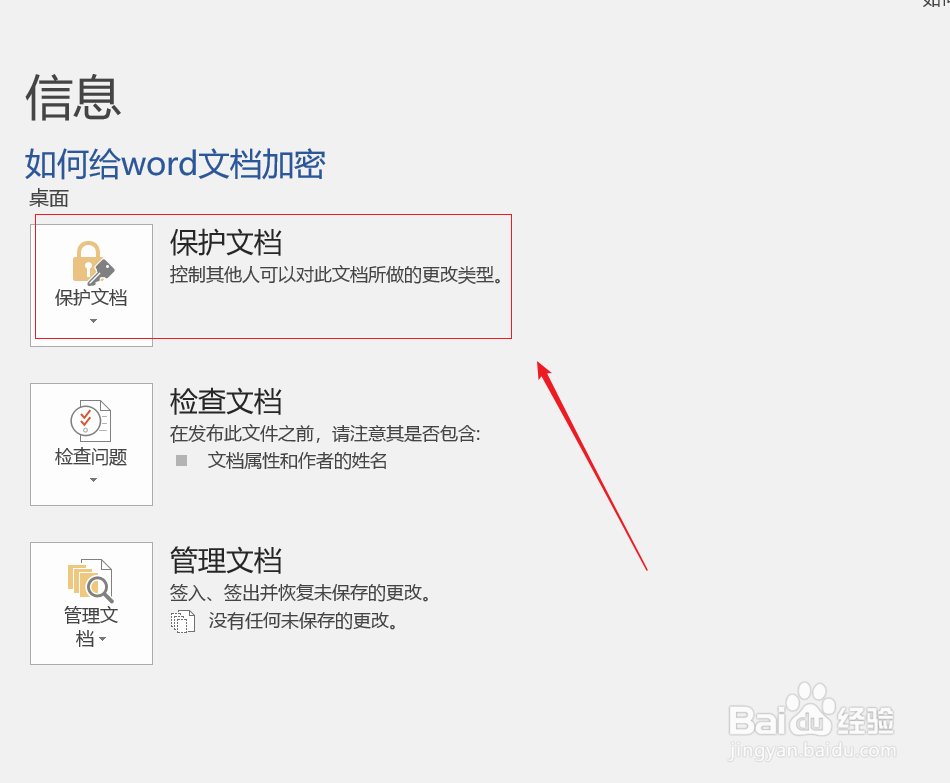Viewport: 950px width, 783px height.
Task: Click the lock and key Protect Document icon
Action: point(93,263)
